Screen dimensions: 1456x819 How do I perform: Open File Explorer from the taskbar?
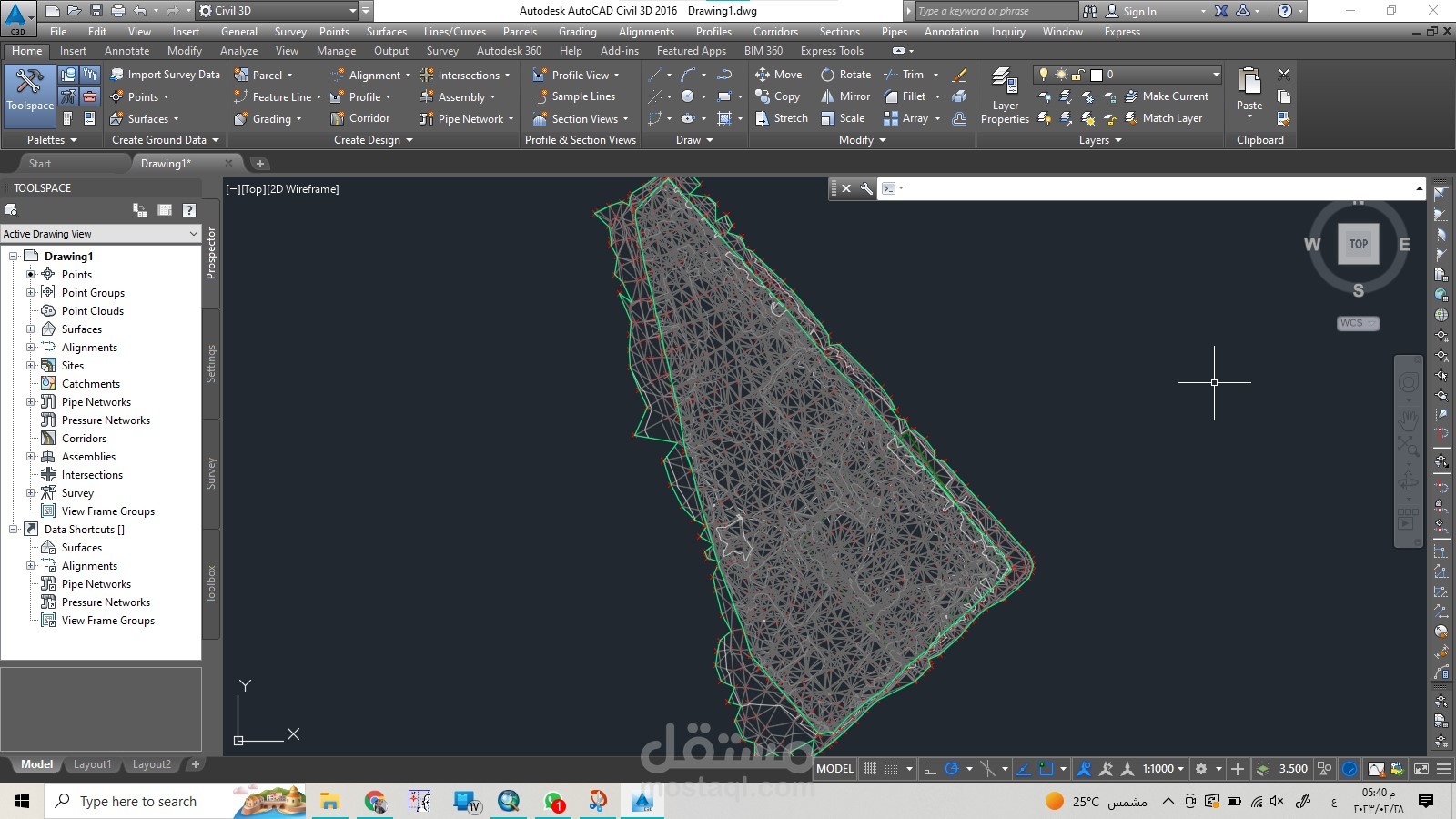[x=329, y=801]
